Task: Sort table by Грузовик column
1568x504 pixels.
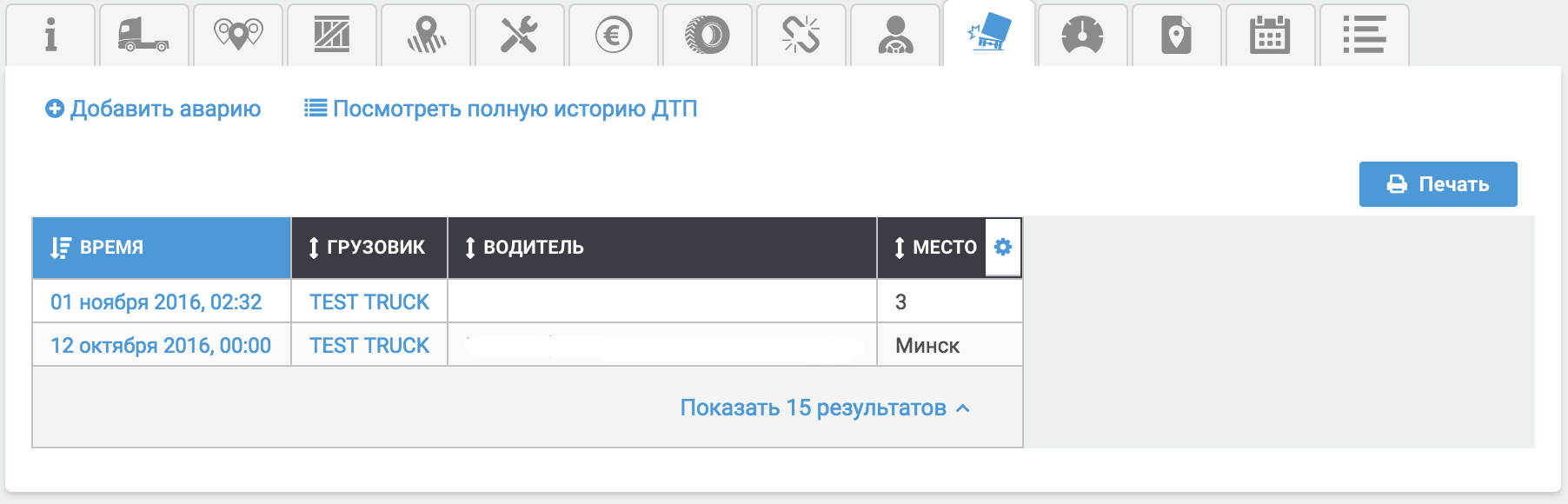Action: 369,248
